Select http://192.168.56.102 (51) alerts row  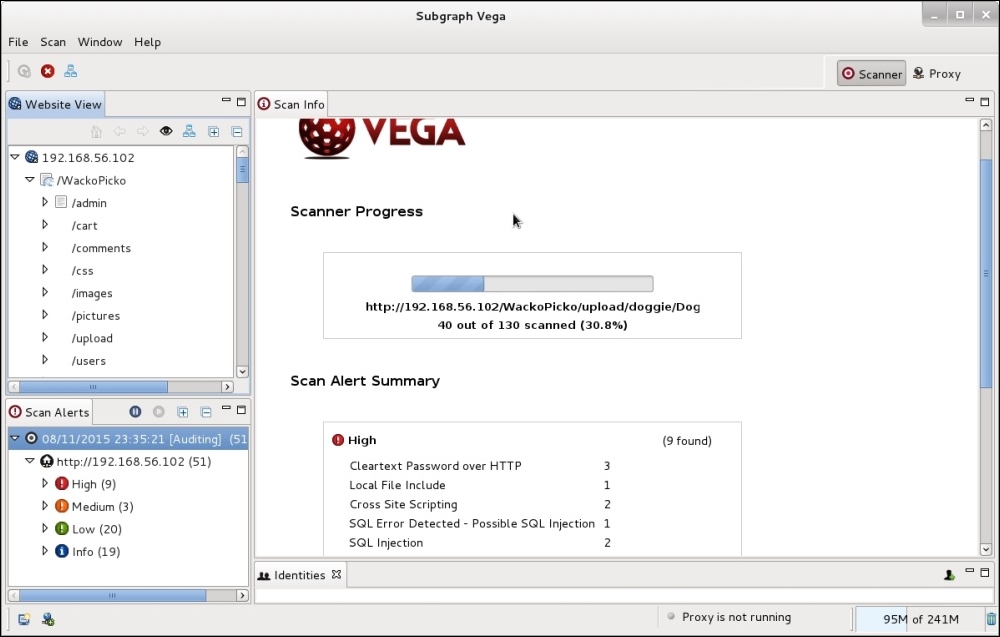coord(128,461)
